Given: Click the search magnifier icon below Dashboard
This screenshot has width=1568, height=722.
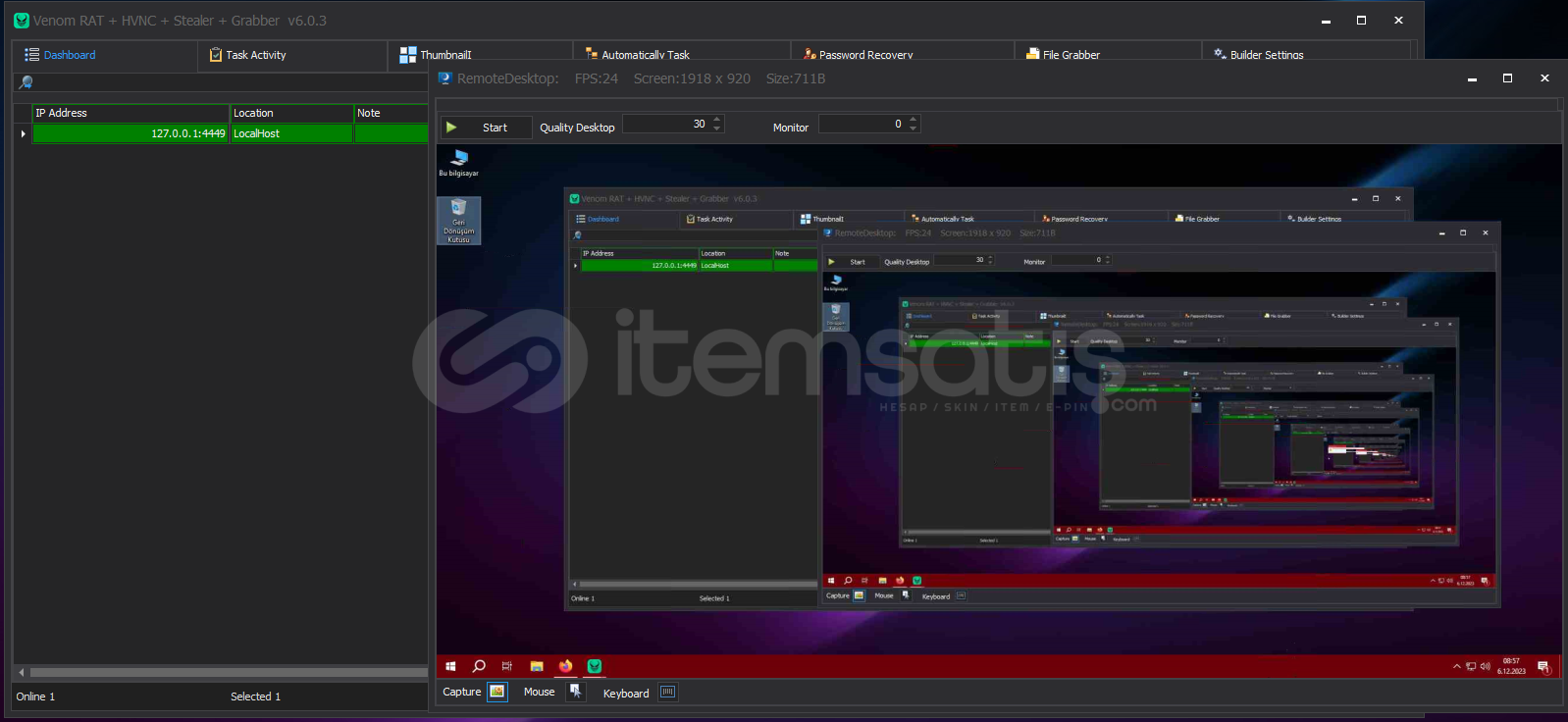Looking at the screenshot, I should (26, 82).
